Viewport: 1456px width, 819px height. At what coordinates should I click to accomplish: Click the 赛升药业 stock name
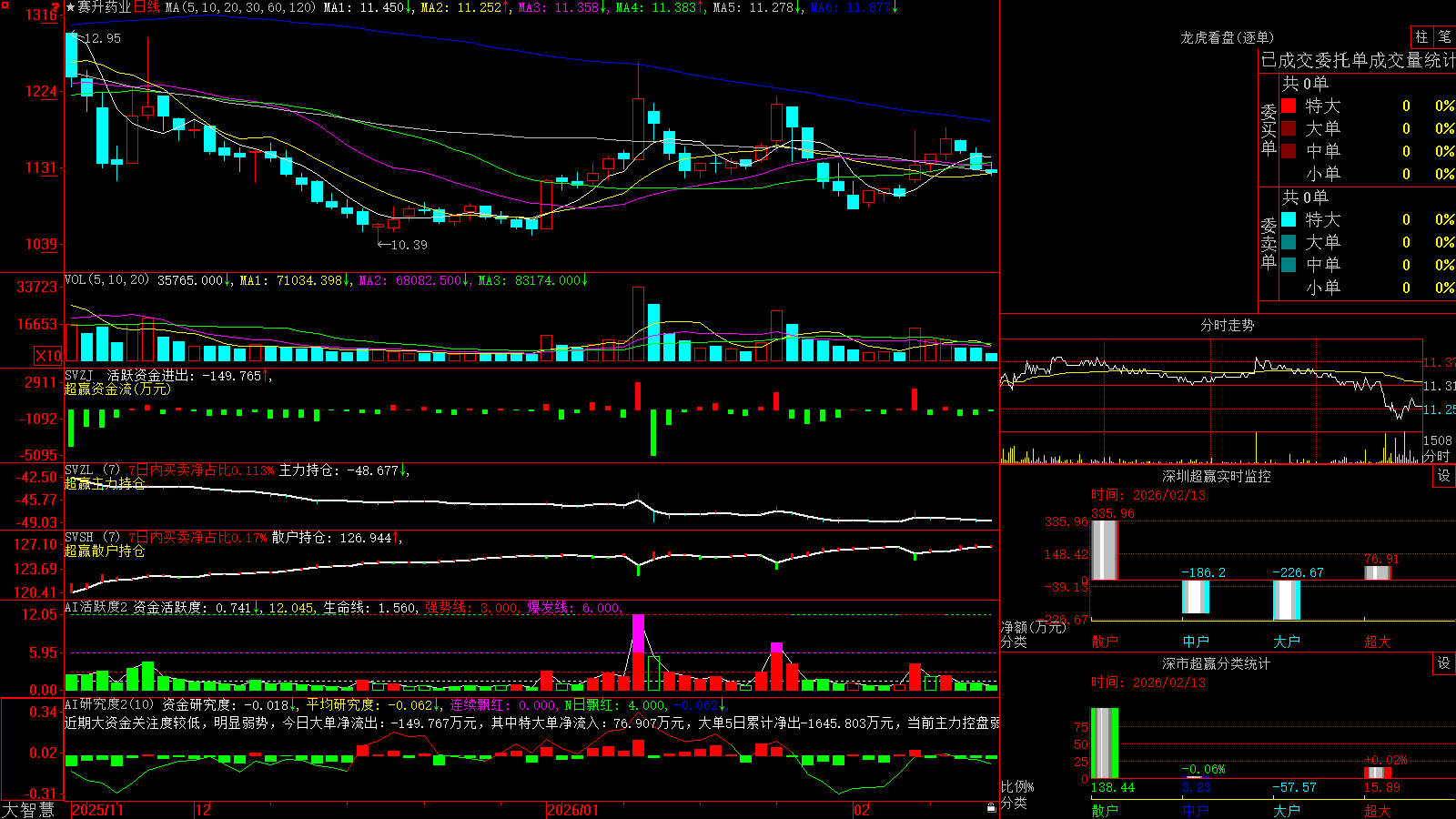pos(105,7)
